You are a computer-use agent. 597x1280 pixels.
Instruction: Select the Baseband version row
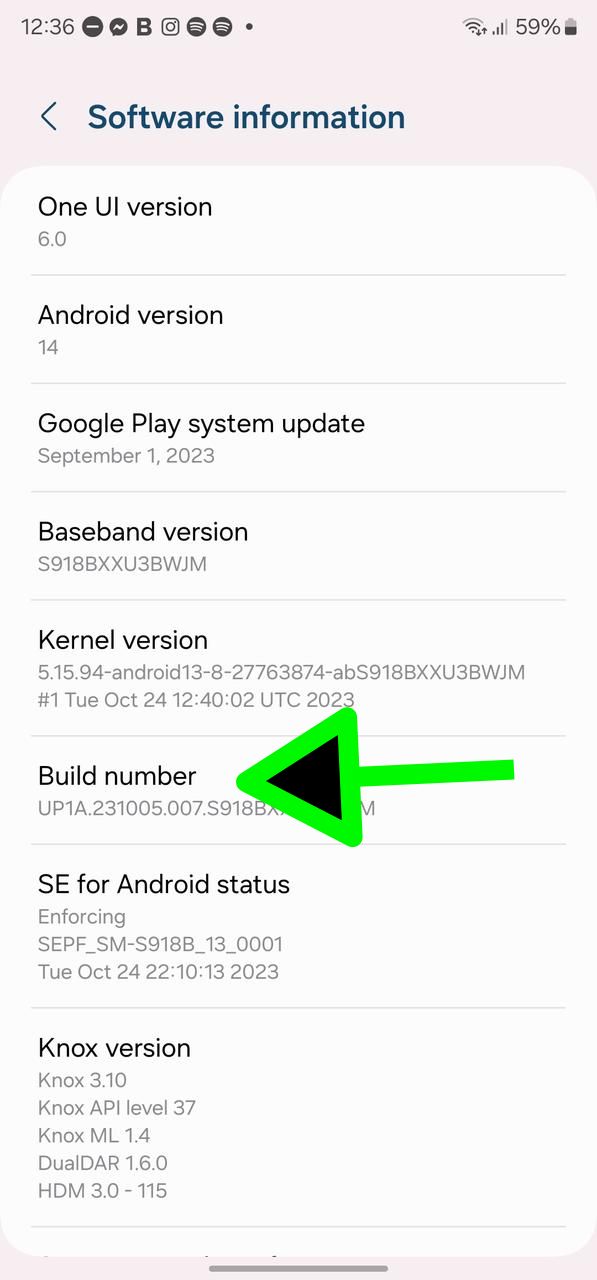[298, 546]
